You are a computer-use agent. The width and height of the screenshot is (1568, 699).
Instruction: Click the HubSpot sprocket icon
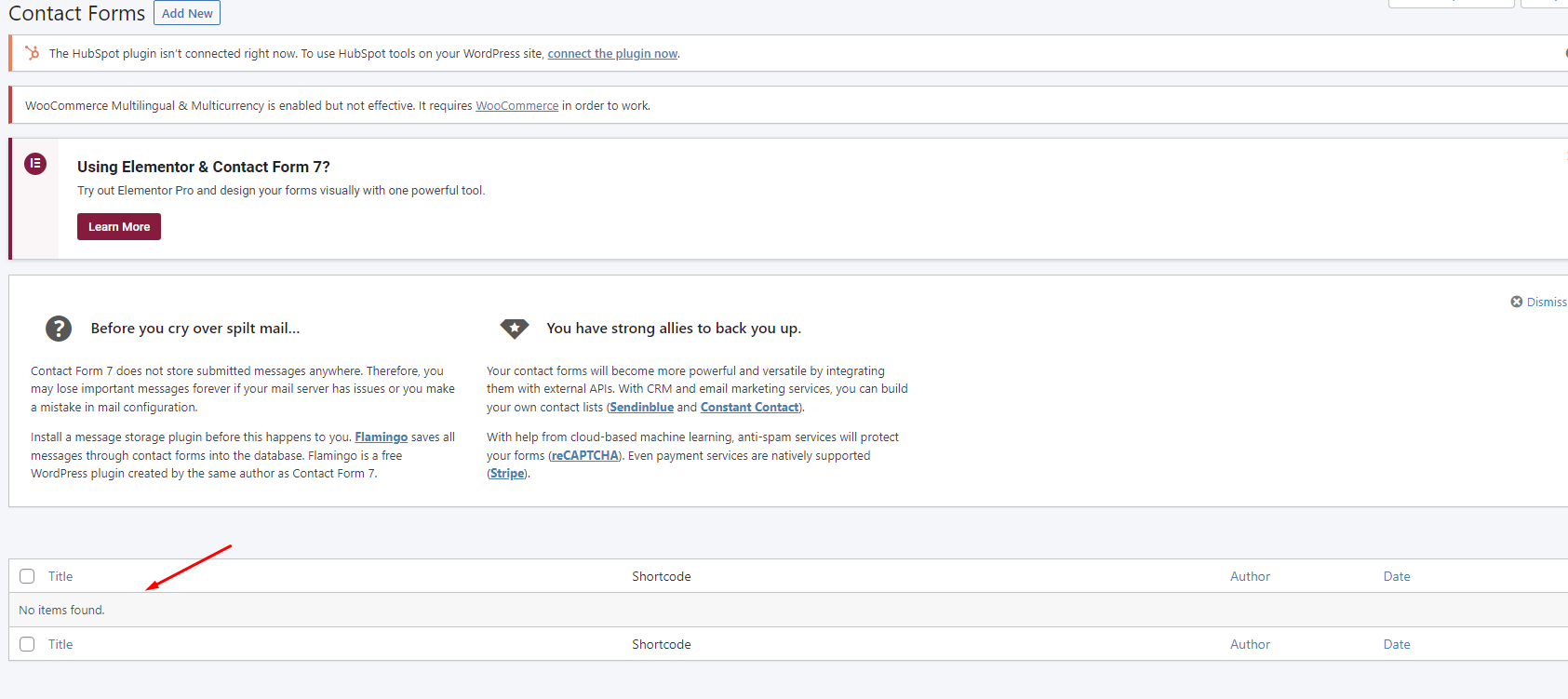(33, 53)
